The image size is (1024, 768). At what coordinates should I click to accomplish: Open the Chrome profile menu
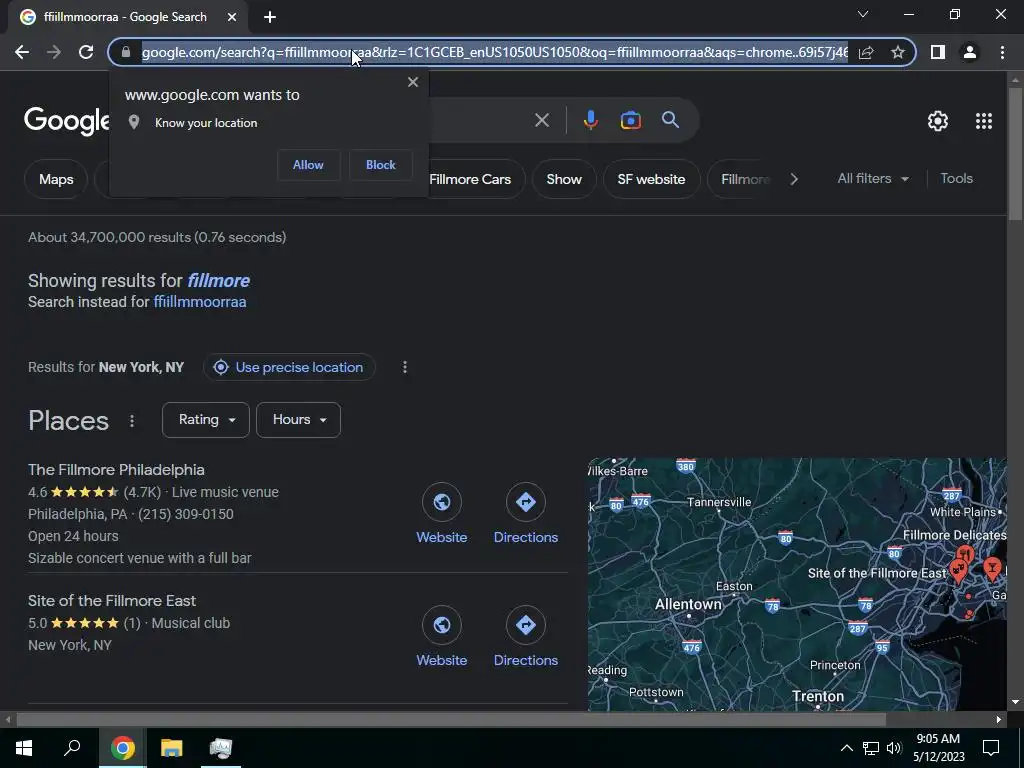point(970,52)
